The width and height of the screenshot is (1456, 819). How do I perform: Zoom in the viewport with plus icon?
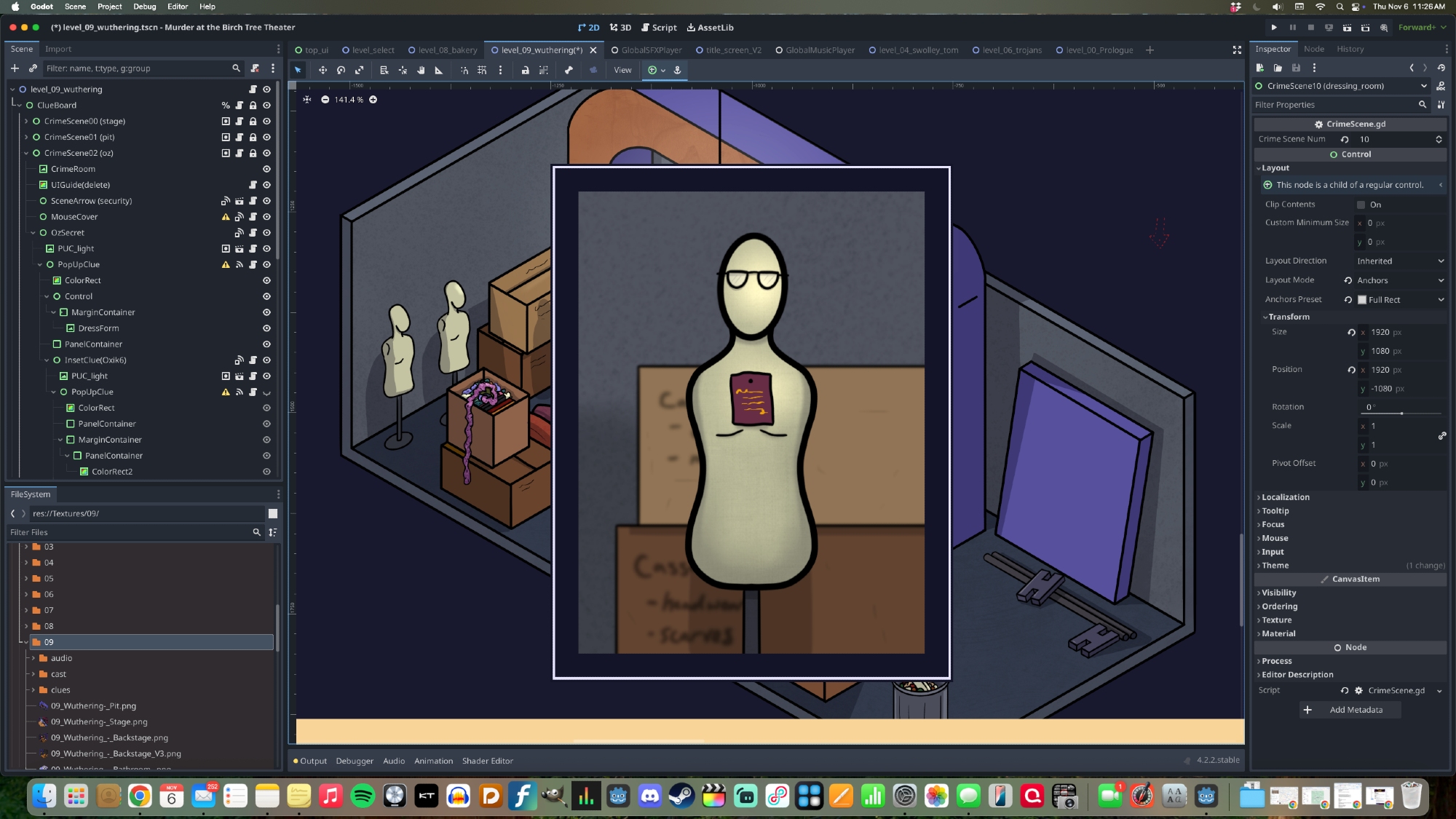pos(373,100)
